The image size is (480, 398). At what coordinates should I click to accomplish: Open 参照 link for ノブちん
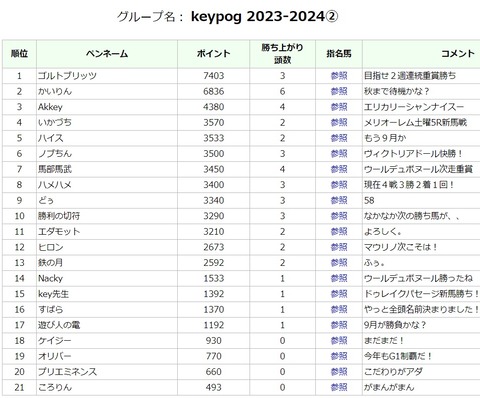coord(339,154)
